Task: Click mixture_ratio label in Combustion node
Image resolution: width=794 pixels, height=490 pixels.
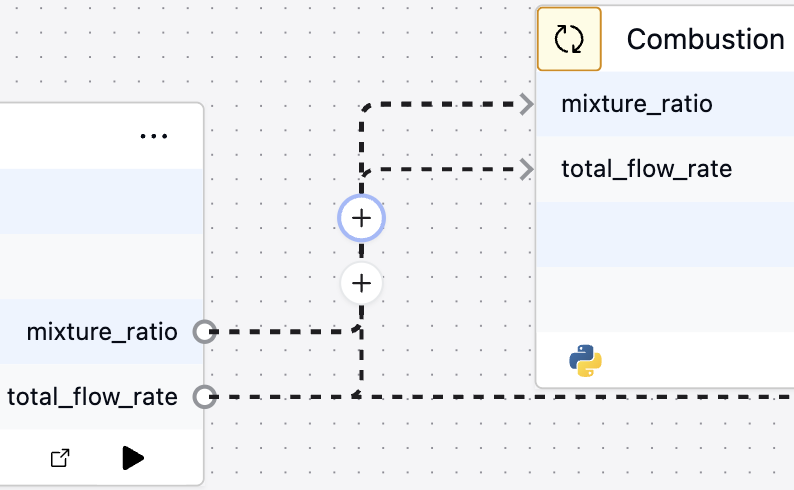Action: pos(637,104)
